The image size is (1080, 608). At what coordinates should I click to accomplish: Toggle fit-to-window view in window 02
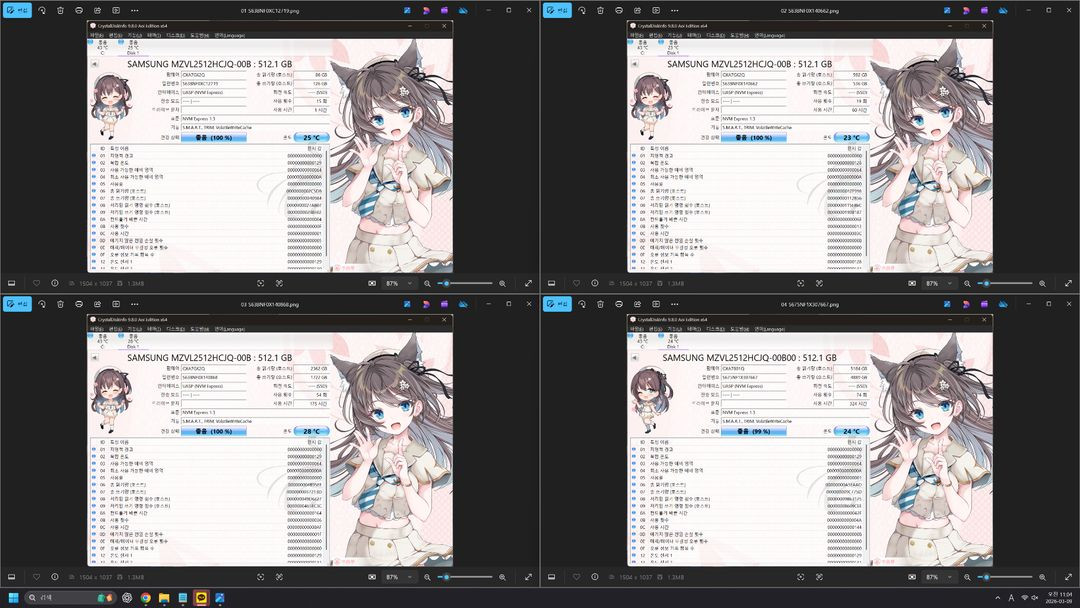(x=802, y=283)
